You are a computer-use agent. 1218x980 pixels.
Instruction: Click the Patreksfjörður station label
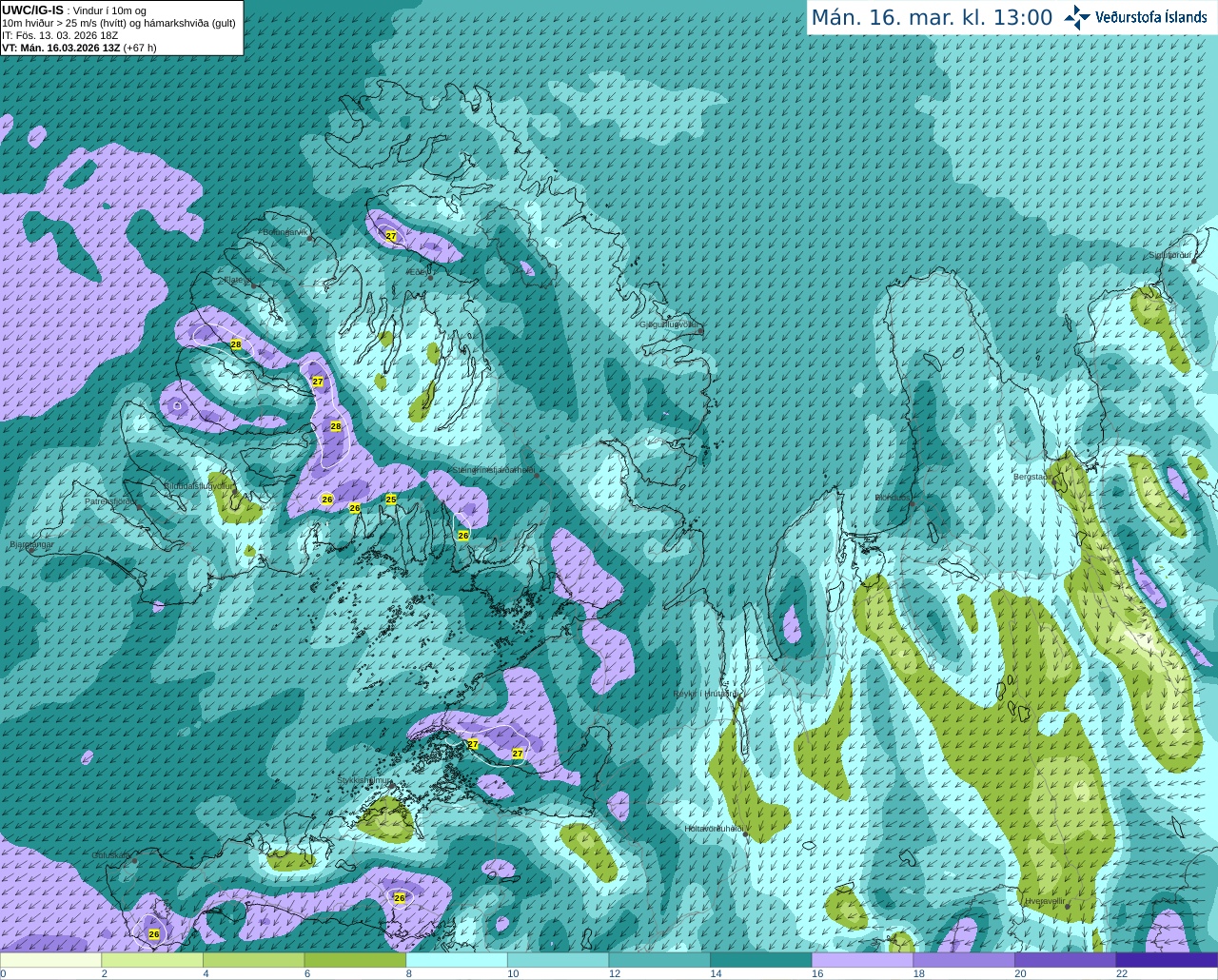pos(110,500)
